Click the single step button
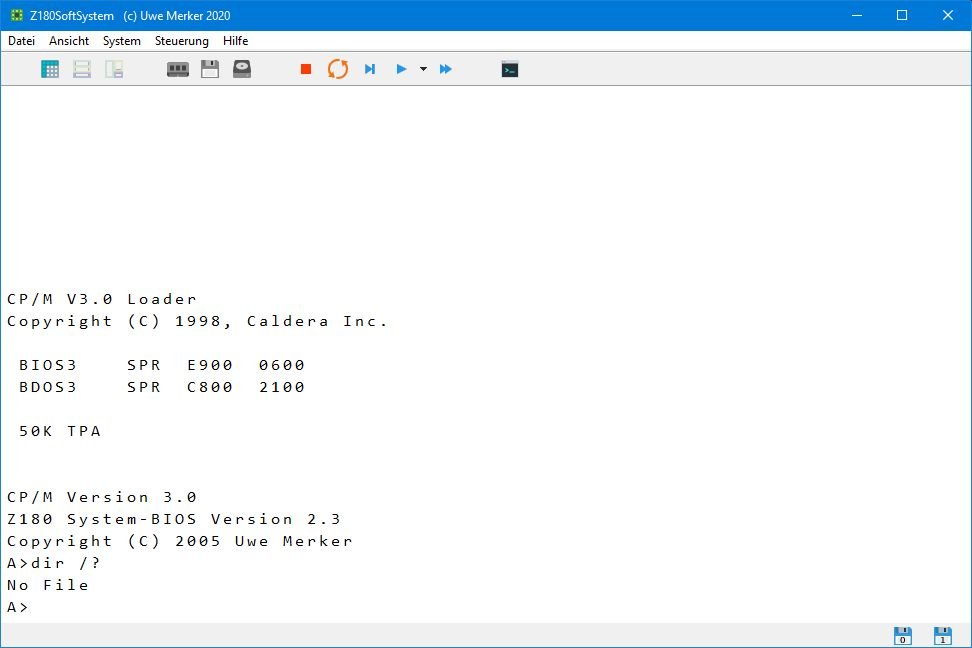This screenshot has width=972, height=648. pos(370,69)
